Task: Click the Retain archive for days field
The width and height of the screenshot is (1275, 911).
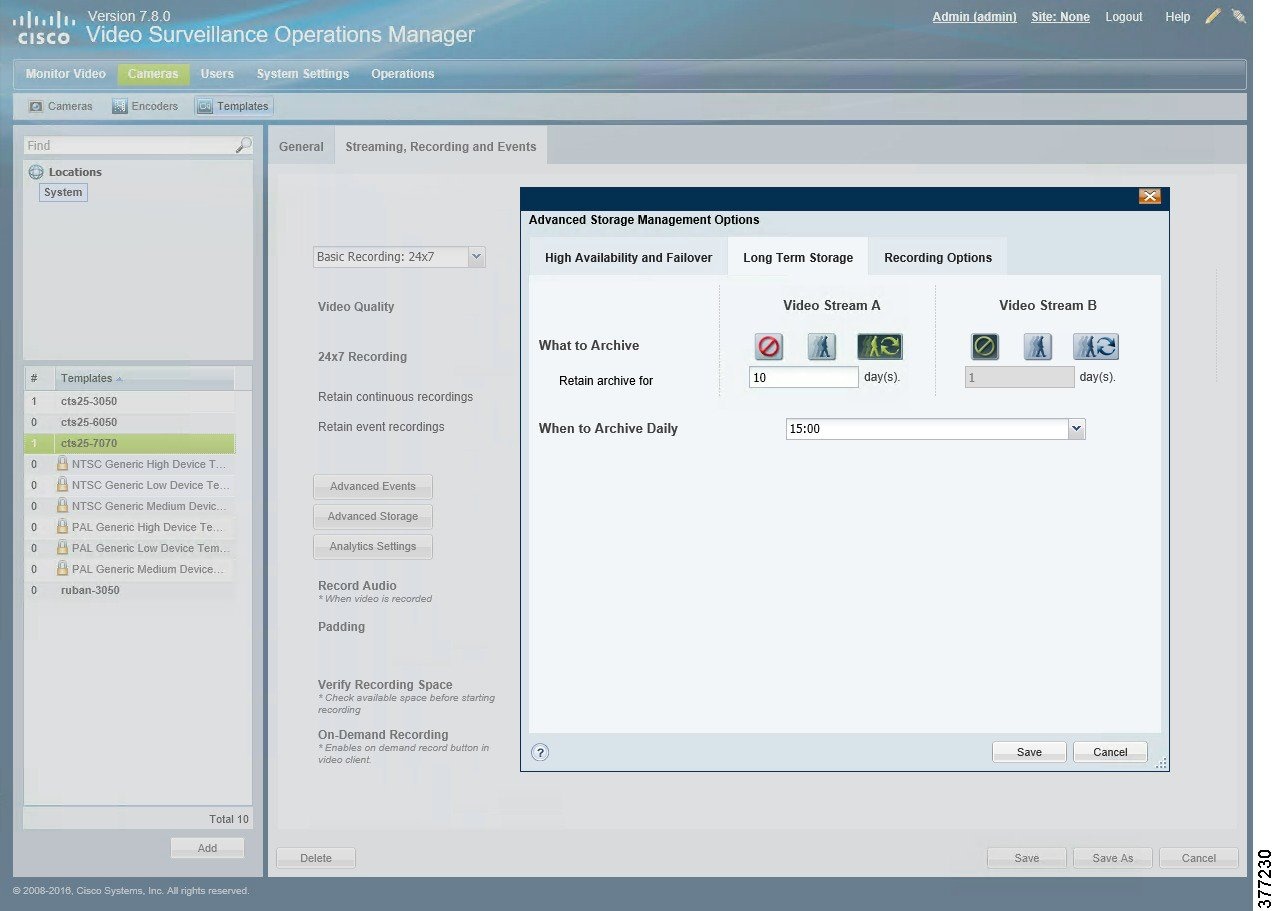Action: pyautogui.click(x=803, y=378)
